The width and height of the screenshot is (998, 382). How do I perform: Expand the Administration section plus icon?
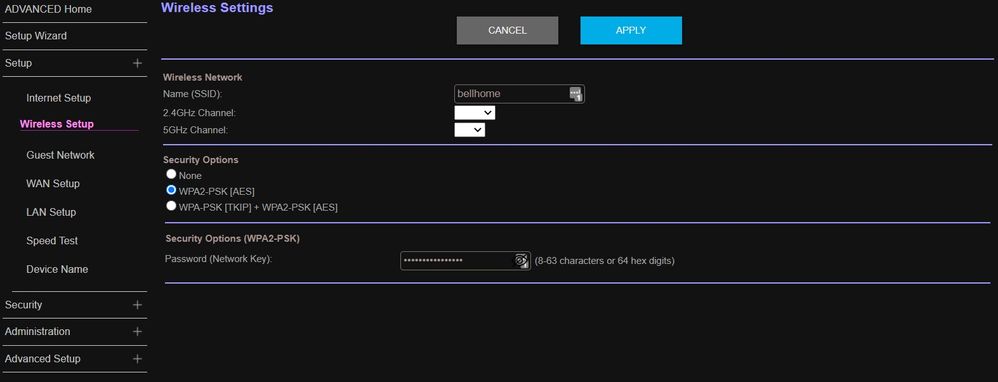point(137,332)
